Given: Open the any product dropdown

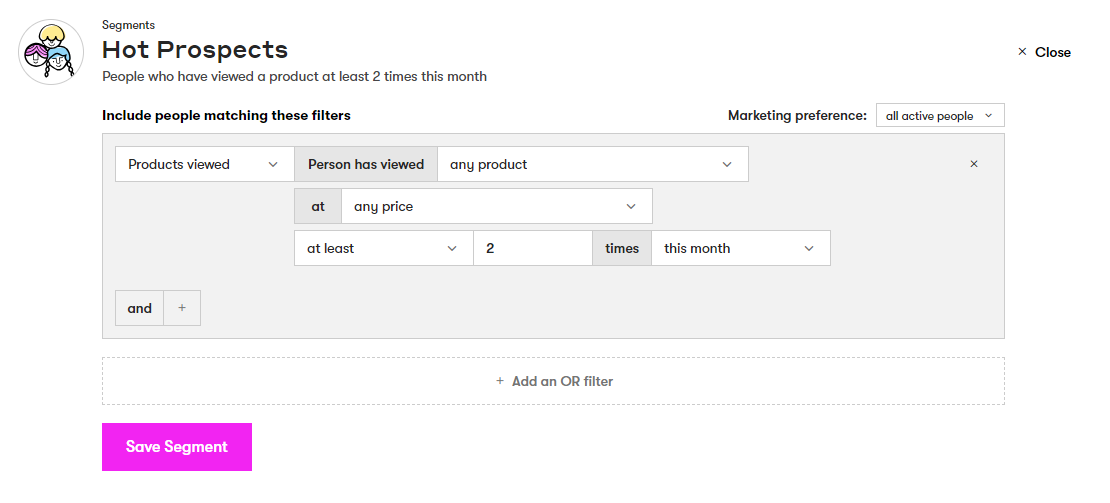Looking at the screenshot, I should [x=592, y=164].
